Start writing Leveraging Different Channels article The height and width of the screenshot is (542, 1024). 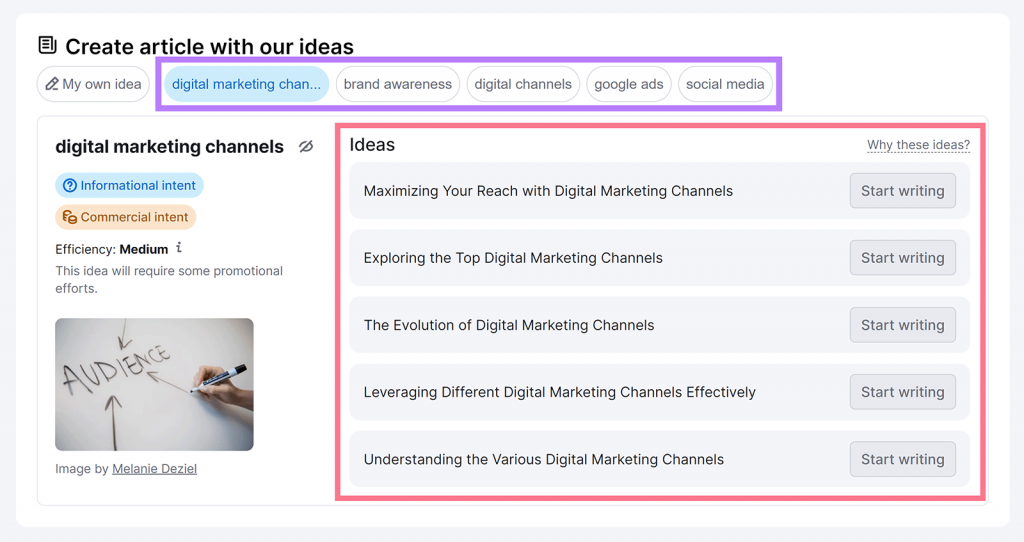[x=902, y=392]
